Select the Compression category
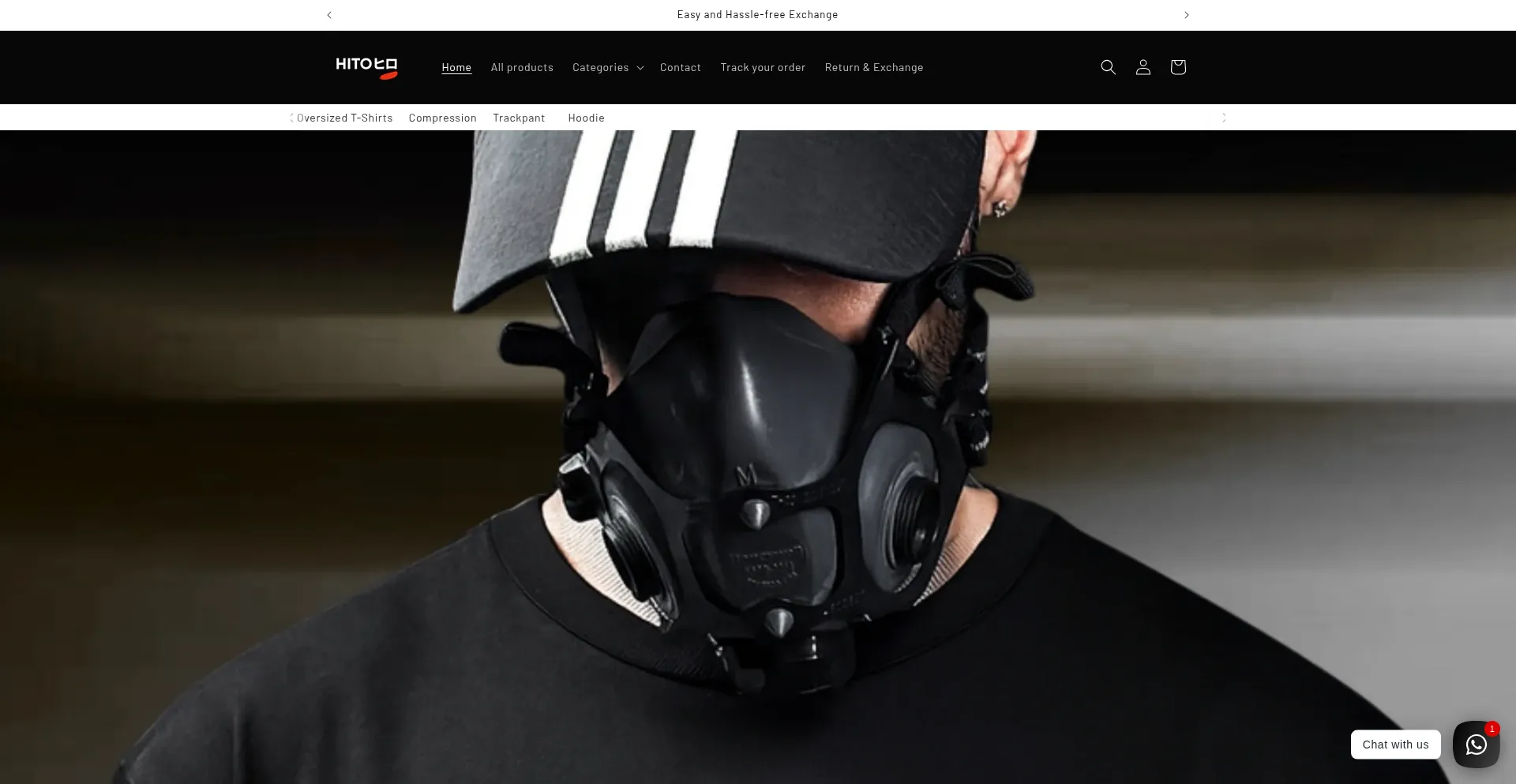This screenshot has height=784, width=1516. point(442,118)
